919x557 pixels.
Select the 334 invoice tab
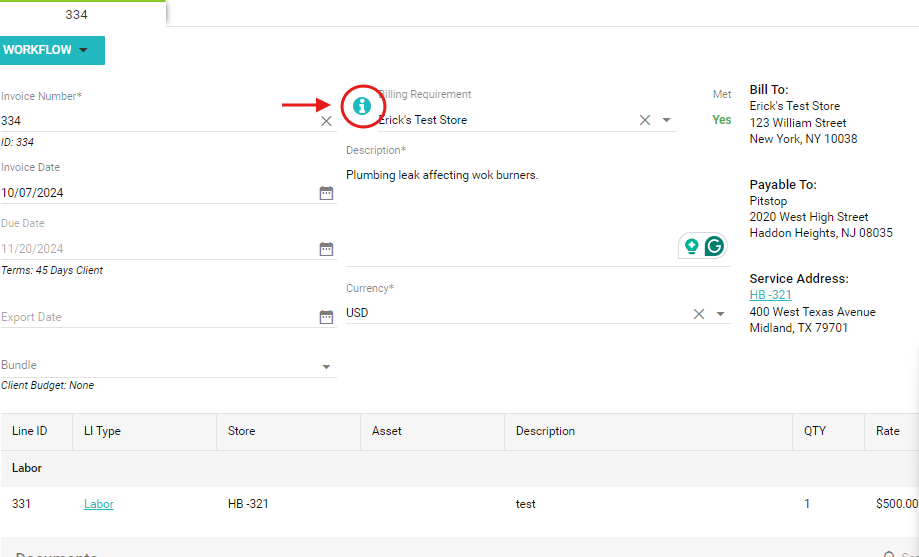click(76, 14)
